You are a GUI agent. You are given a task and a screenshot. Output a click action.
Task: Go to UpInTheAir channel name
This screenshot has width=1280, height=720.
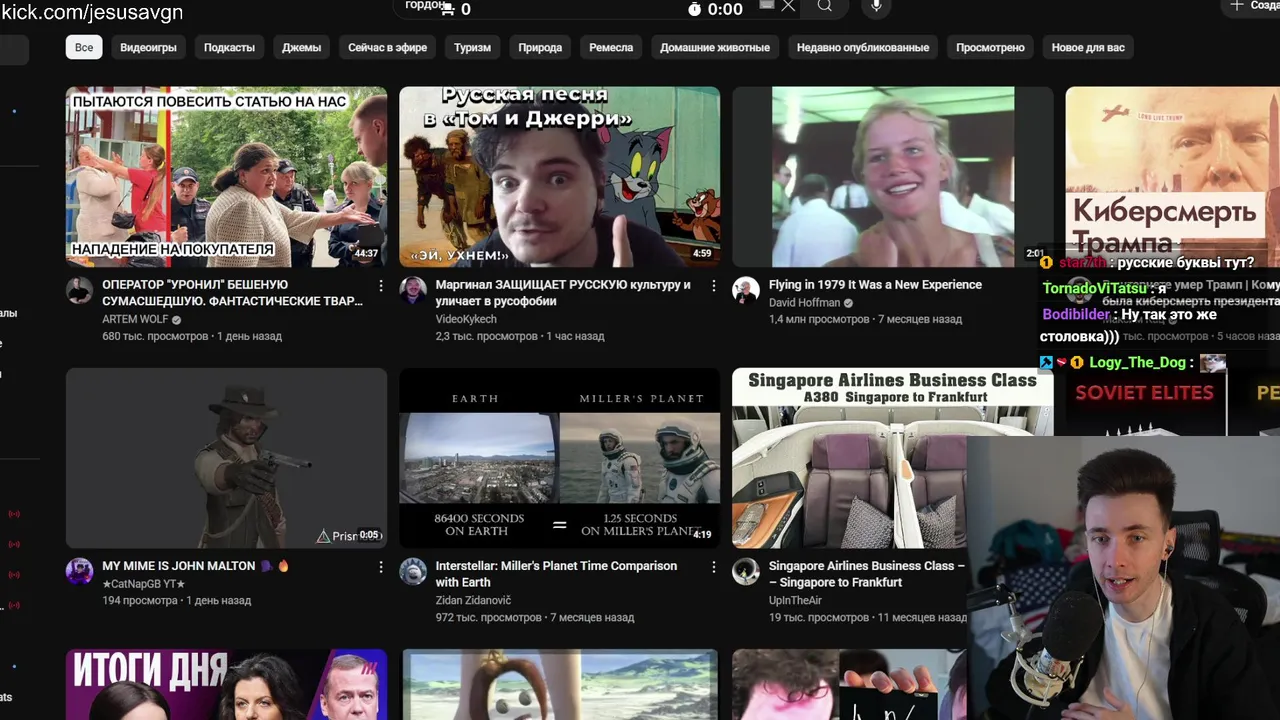point(795,600)
